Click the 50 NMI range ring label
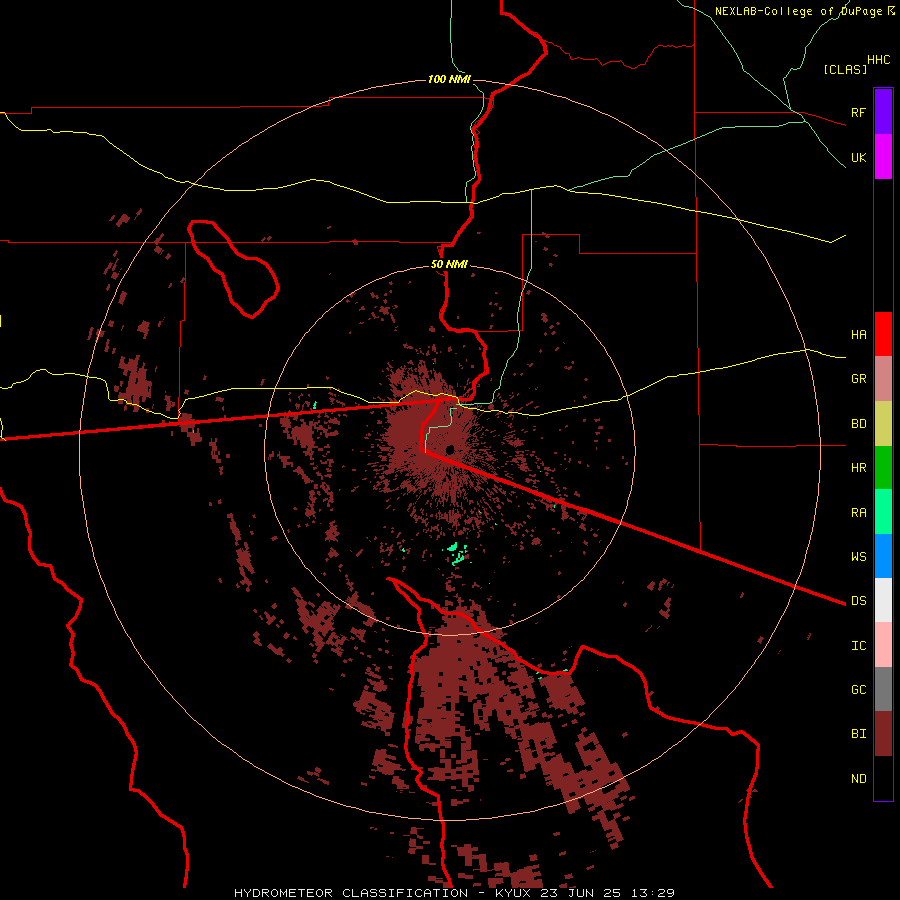Image resolution: width=900 pixels, height=900 pixels. [x=449, y=264]
